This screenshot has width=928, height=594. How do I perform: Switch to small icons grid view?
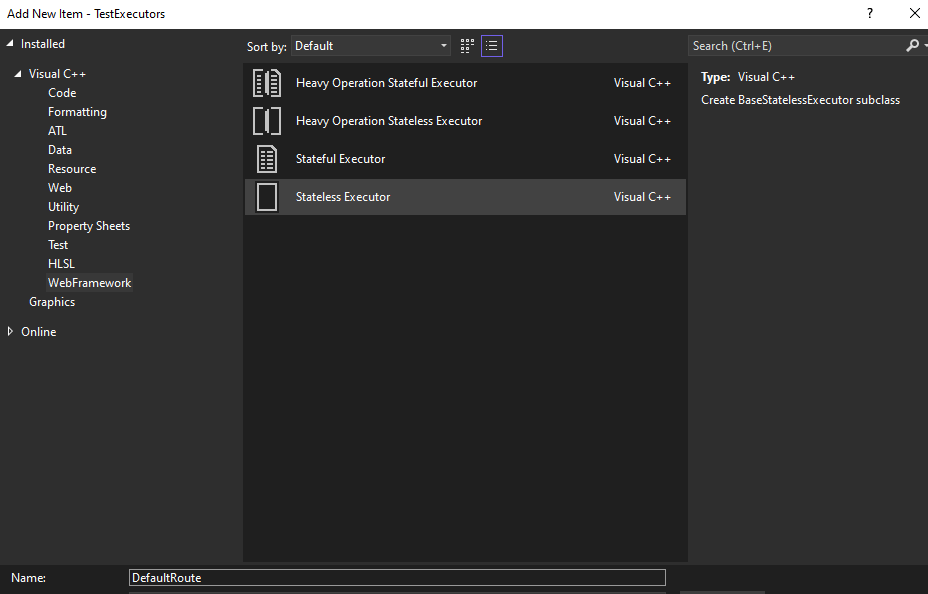point(467,46)
